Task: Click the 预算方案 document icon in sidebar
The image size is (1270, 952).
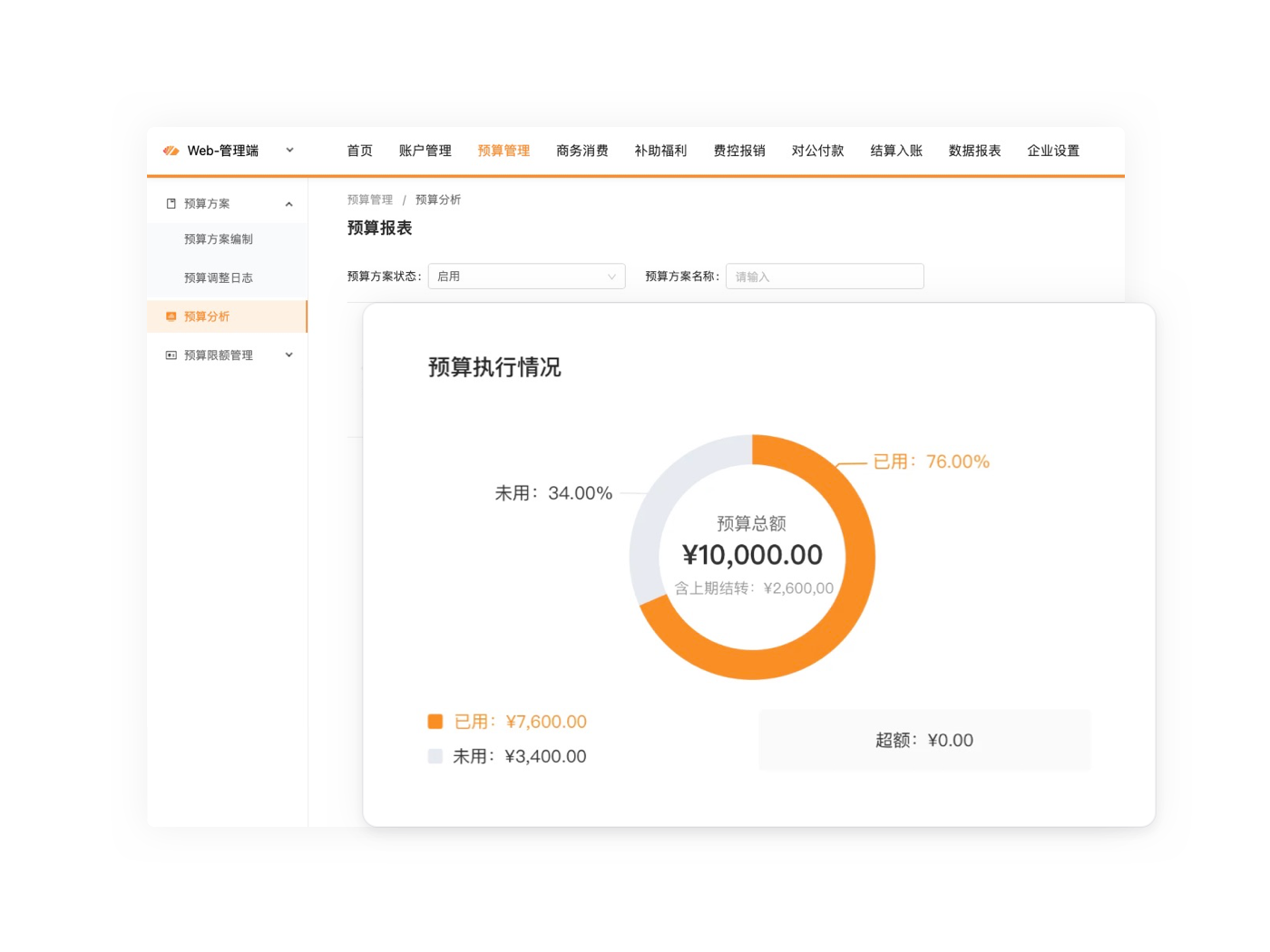Action: pos(171,204)
